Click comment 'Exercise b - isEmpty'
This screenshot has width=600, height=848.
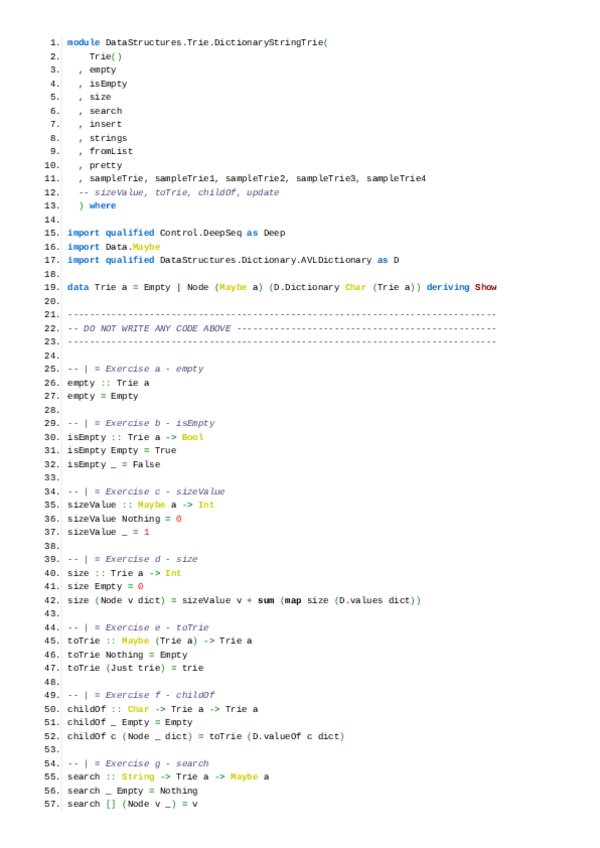point(160,423)
